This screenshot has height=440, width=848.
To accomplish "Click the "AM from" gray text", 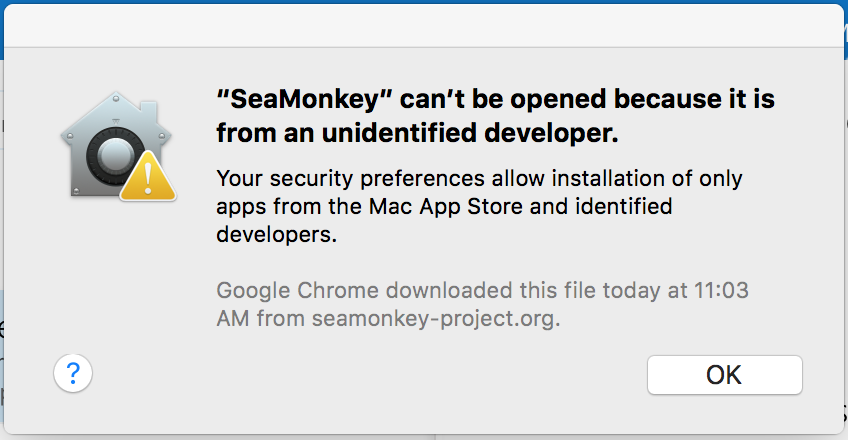I will click(x=261, y=319).
